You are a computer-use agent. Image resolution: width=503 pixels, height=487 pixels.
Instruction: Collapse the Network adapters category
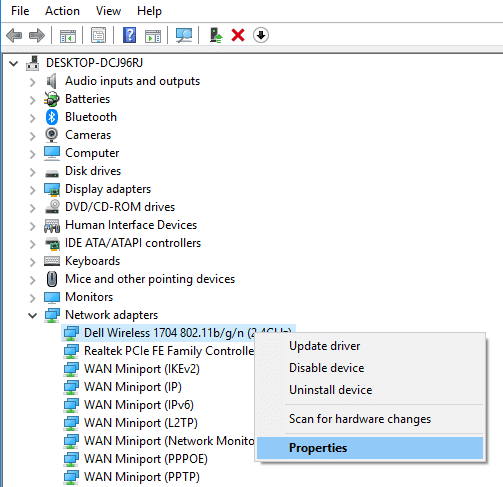[x=32, y=315]
